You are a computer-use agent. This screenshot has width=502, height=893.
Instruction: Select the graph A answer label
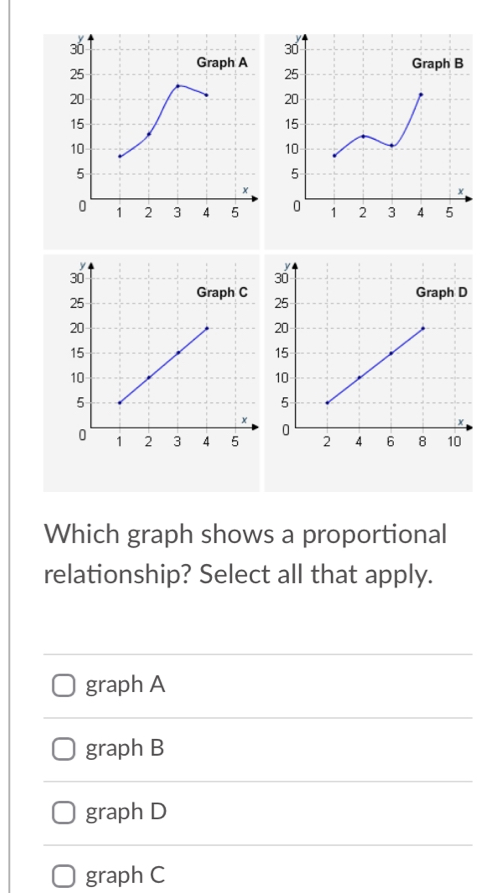(x=125, y=685)
